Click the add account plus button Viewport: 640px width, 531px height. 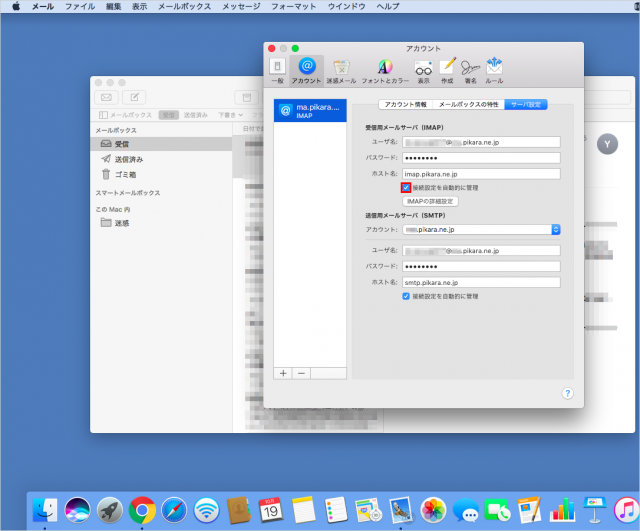[283, 372]
